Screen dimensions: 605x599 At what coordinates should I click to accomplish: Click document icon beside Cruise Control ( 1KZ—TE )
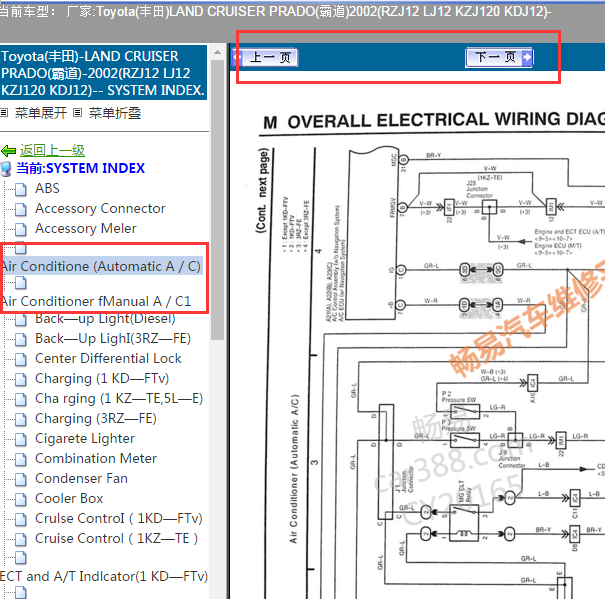pyautogui.click(x=21, y=539)
